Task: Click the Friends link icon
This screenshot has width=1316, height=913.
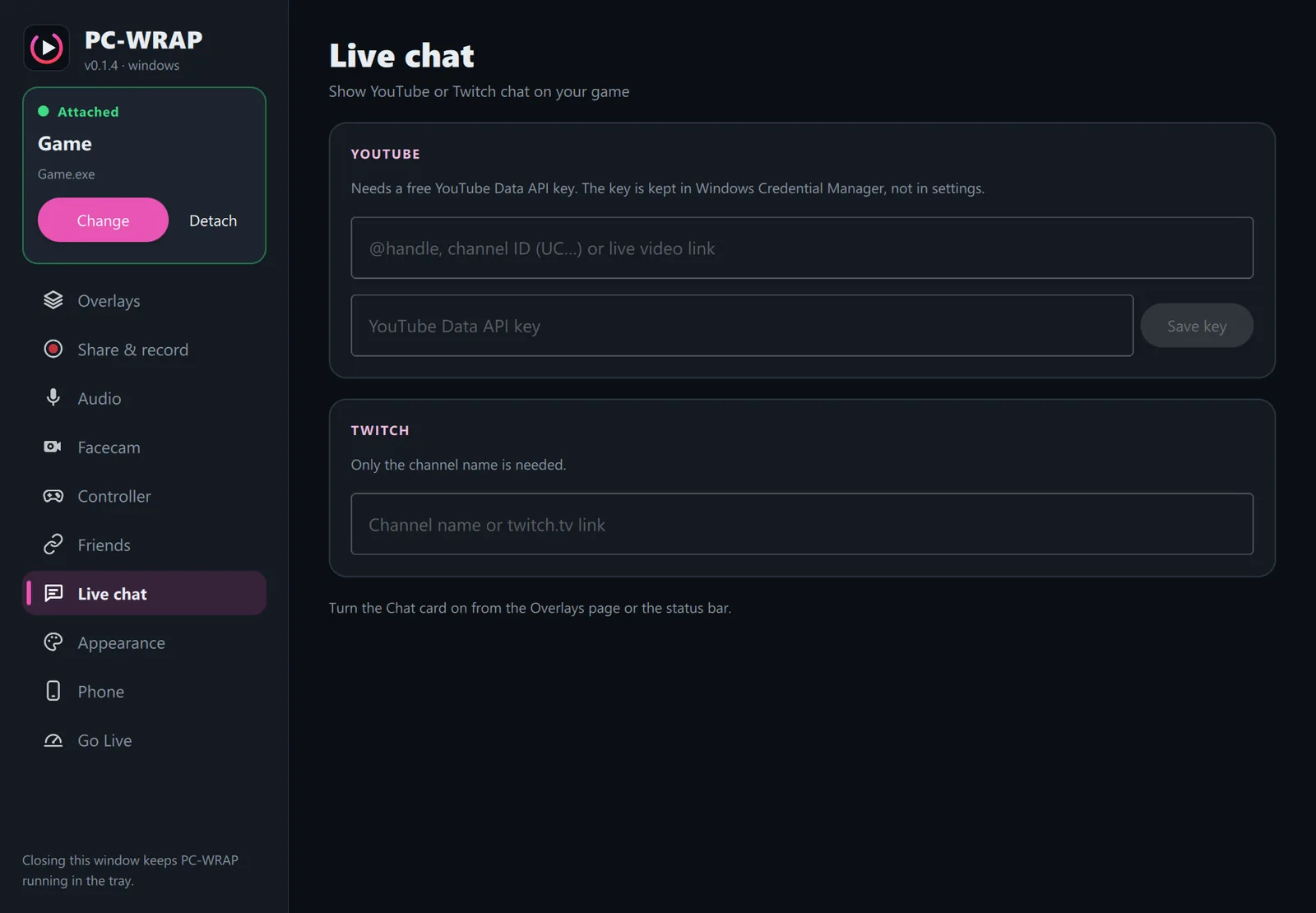Action: 53,545
